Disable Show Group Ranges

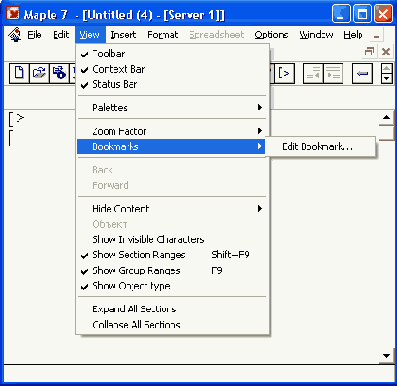(172, 271)
